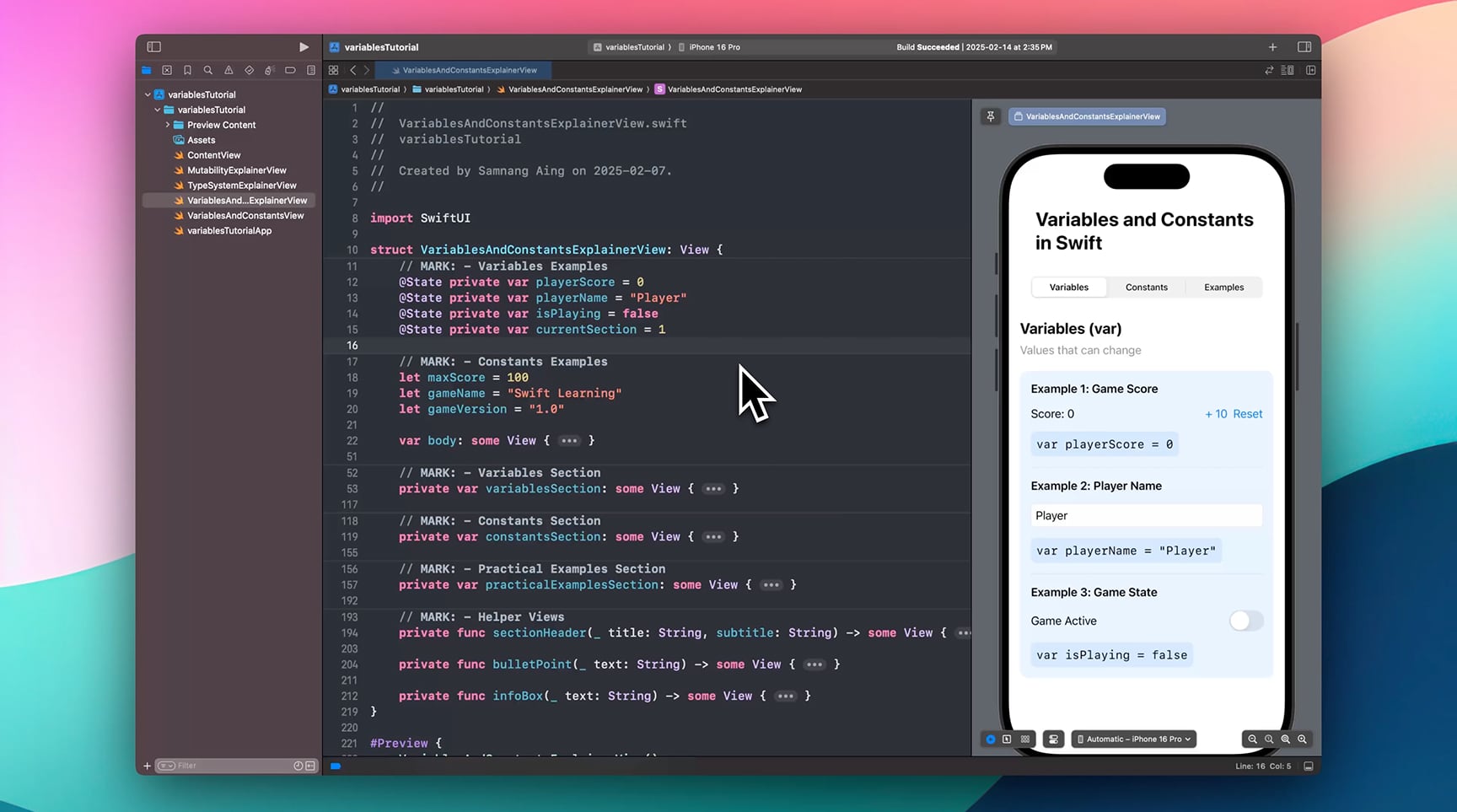The height and width of the screenshot is (812, 1457).
Task: Click the Player name text field
Action: coord(1146,516)
